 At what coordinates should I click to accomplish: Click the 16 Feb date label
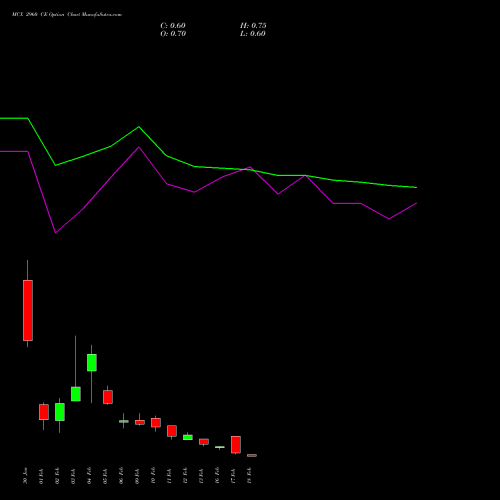pyautogui.click(x=217, y=476)
